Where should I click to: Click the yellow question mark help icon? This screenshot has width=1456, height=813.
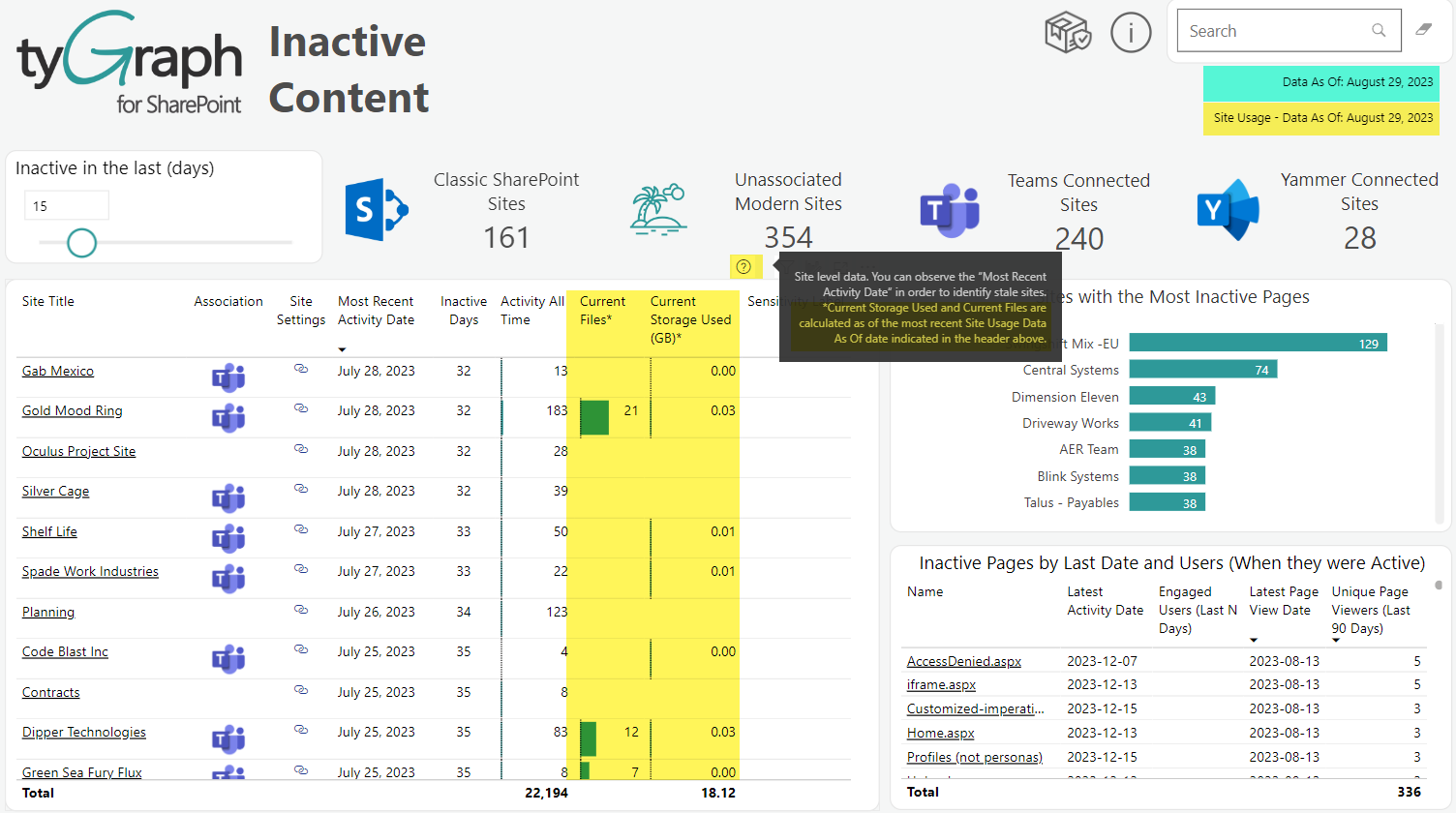pos(743,267)
